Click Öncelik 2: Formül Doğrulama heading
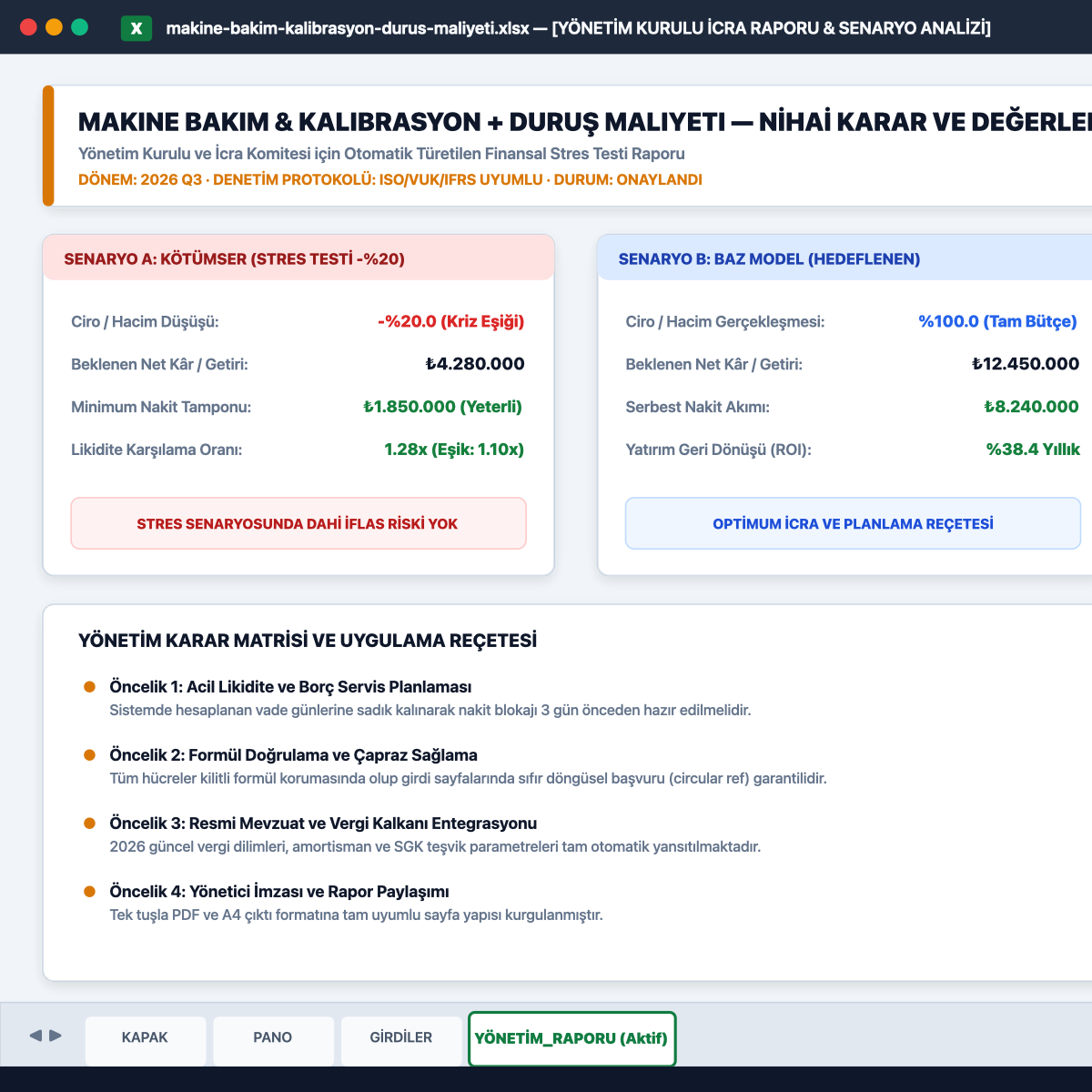Image resolution: width=1092 pixels, height=1092 pixels. click(x=293, y=755)
